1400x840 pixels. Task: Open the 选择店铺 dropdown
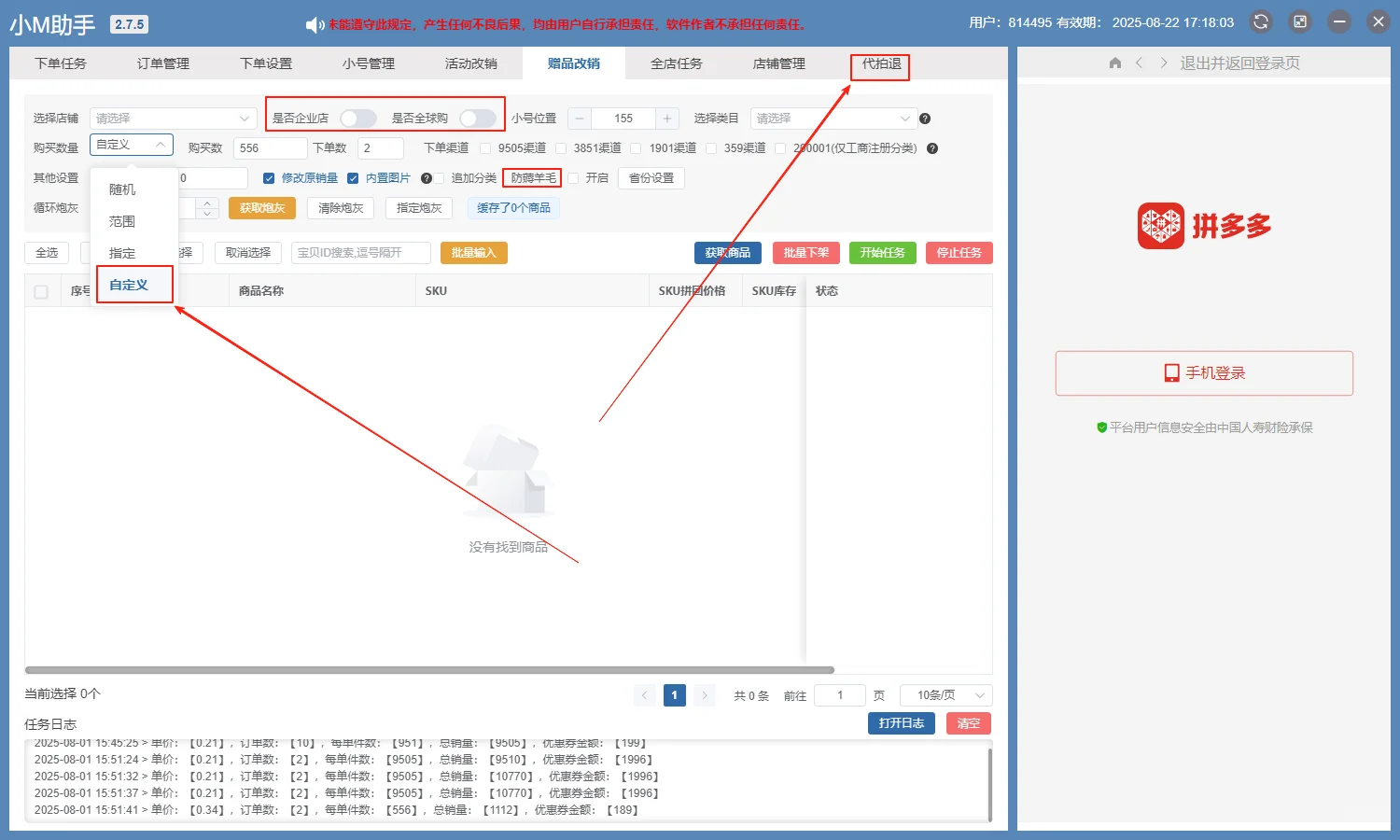[x=174, y=119]
